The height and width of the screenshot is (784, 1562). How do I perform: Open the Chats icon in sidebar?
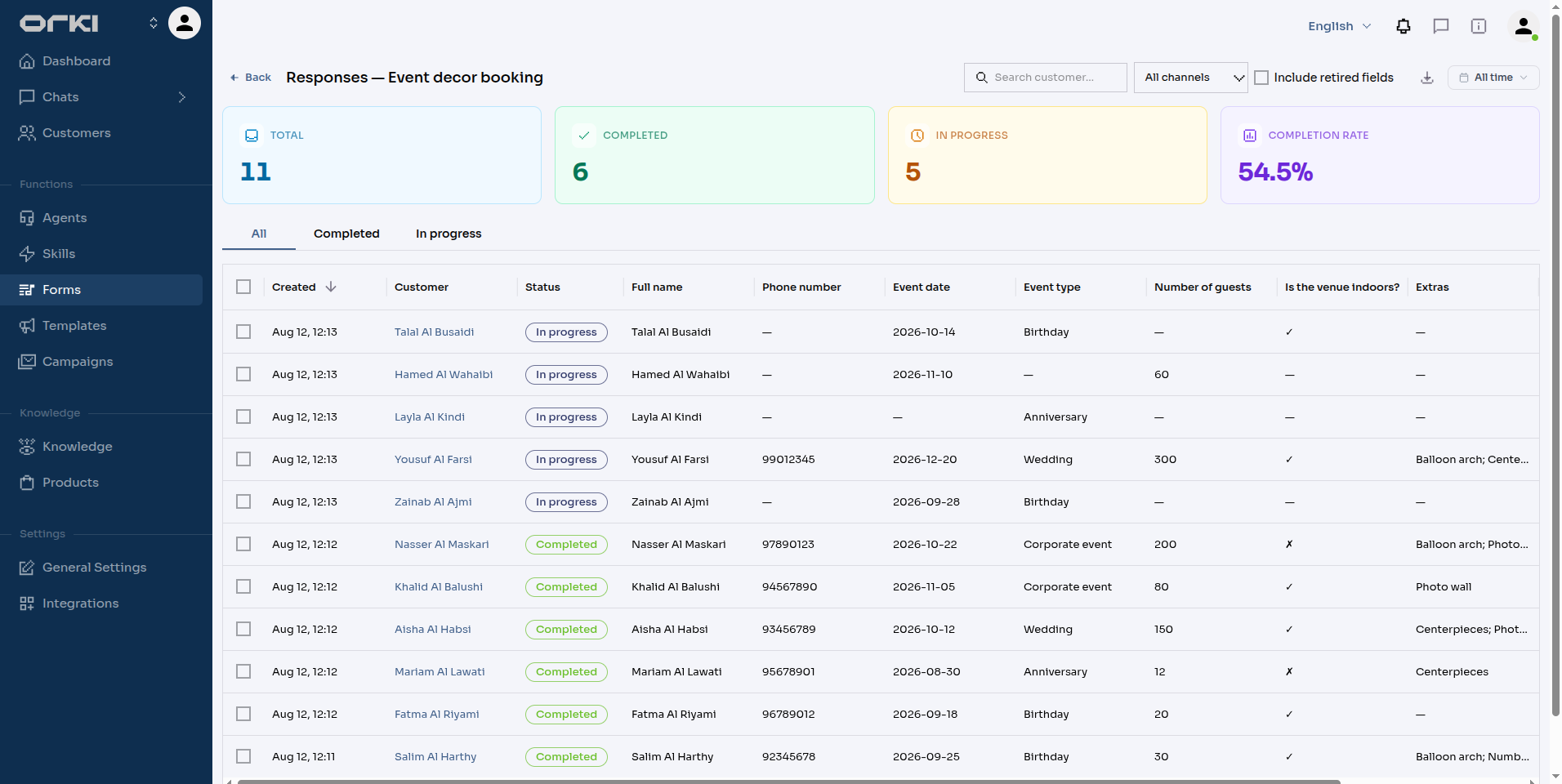(27, 97)
